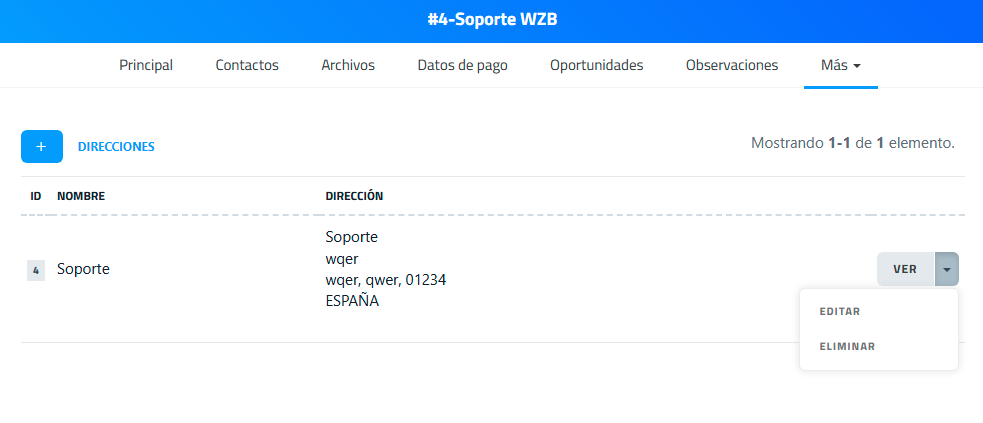The image size is (983, 423).
Task: Click the ID badge number 4
Action: (x=36, y=270)
